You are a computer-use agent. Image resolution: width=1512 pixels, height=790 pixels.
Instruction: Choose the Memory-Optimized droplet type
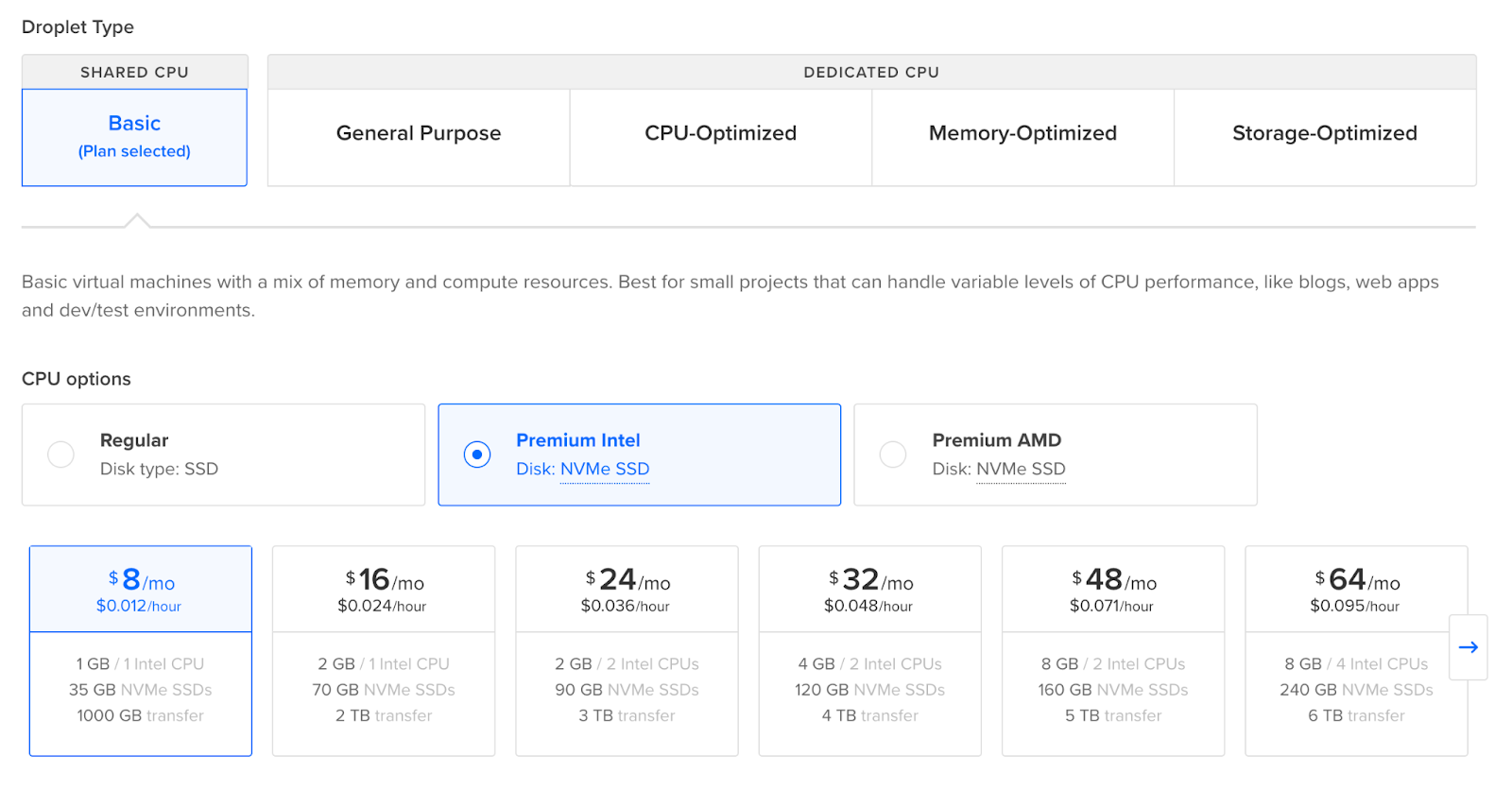[x=1022, y=134]
